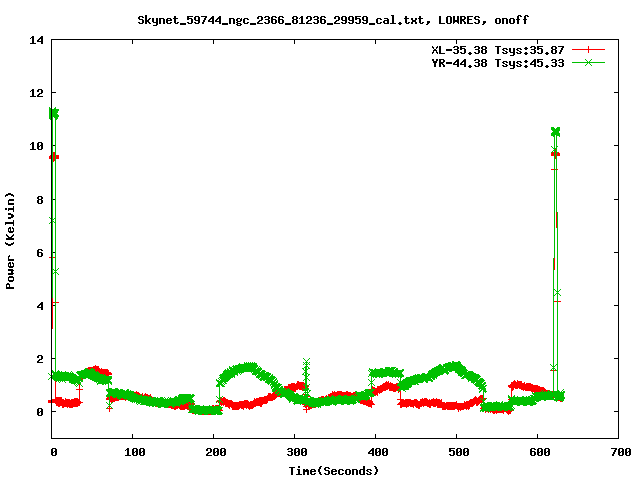Click y-axis tick label 8

(40, 200)
